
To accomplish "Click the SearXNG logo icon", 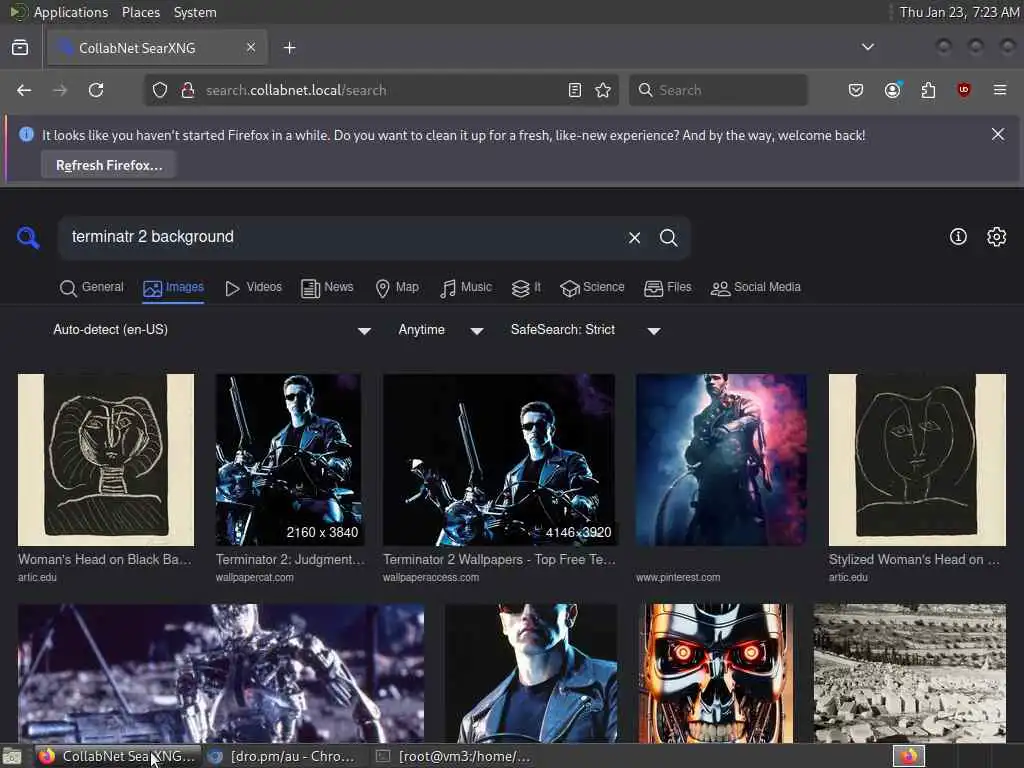I will [28, 238].
